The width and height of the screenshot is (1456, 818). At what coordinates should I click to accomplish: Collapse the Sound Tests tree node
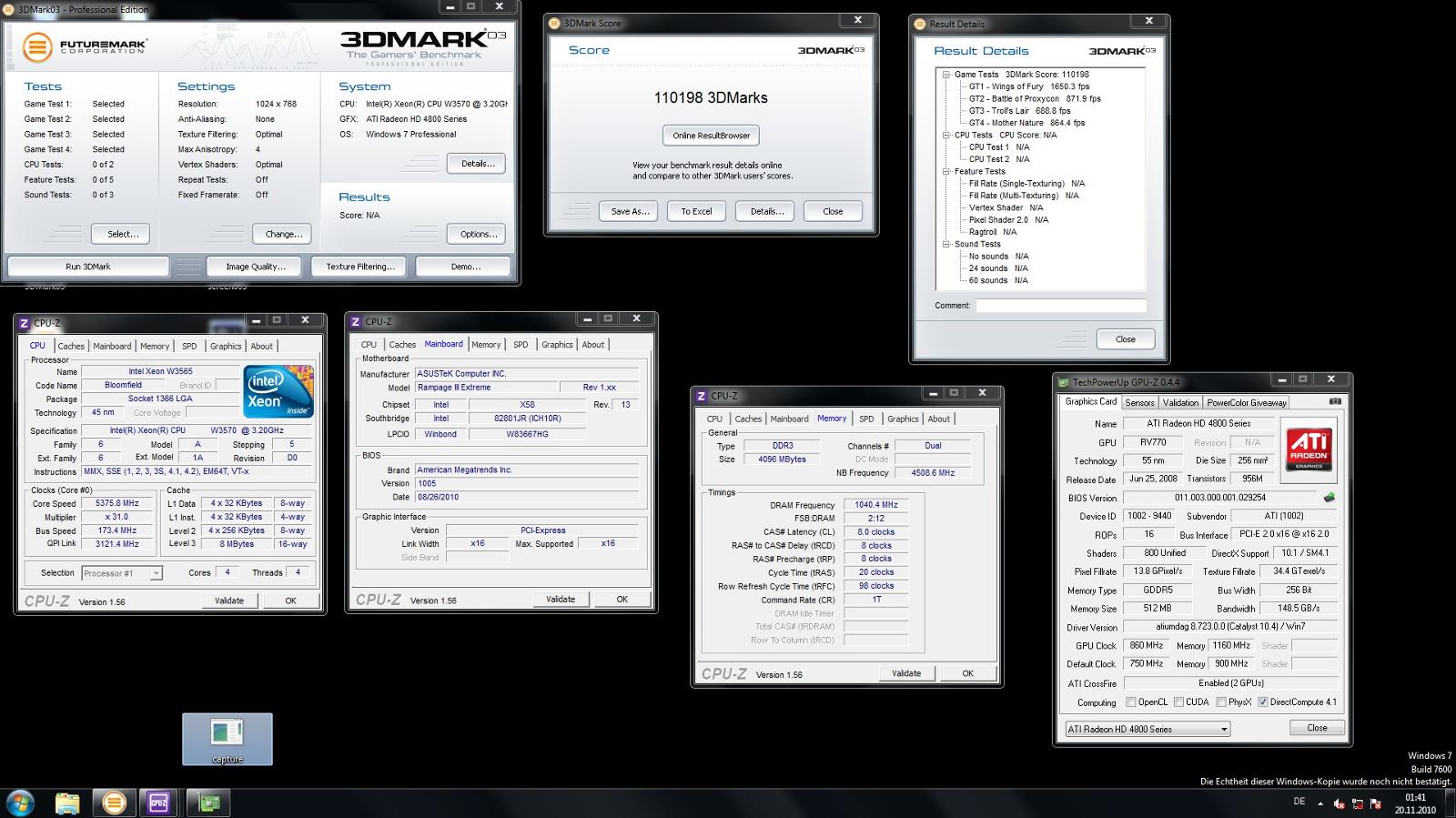[946, 244]
